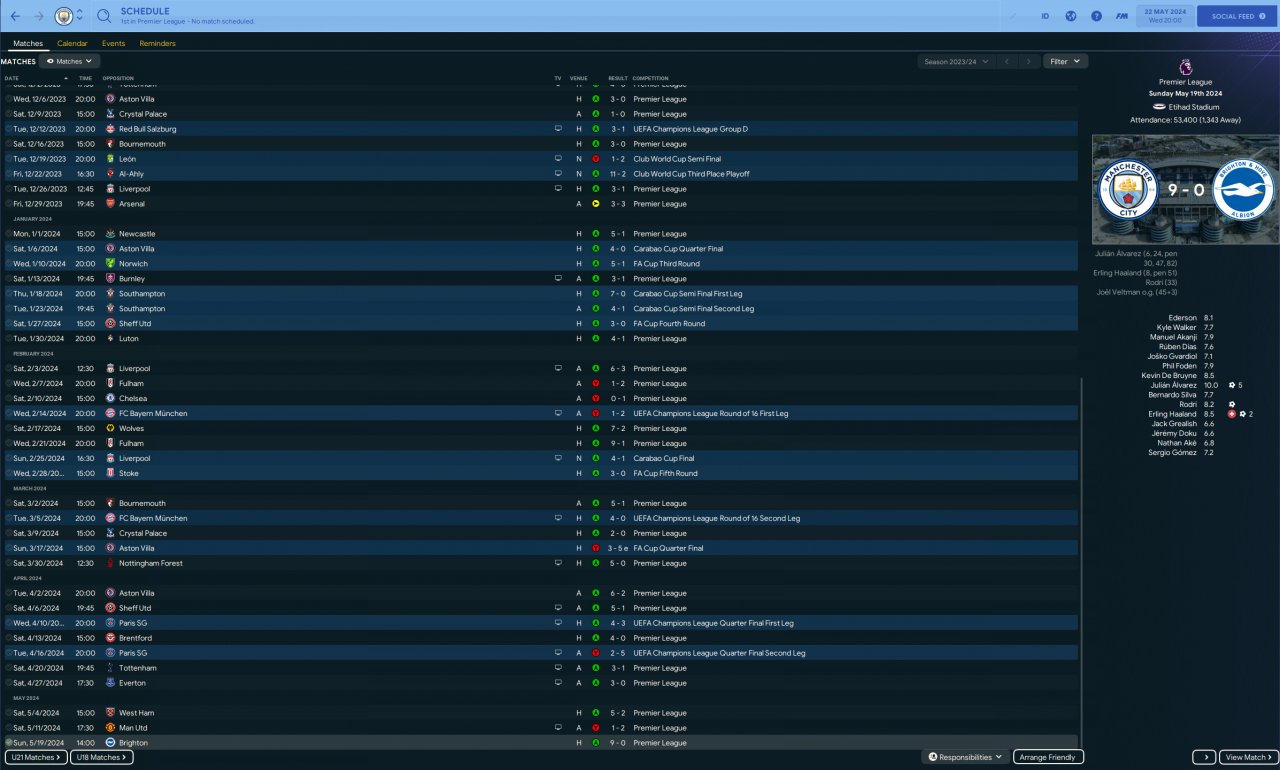The height and width of the screenshot is (770, 1280).
Task: Click the loss result icon on the León row
Action: click(595, 159)
